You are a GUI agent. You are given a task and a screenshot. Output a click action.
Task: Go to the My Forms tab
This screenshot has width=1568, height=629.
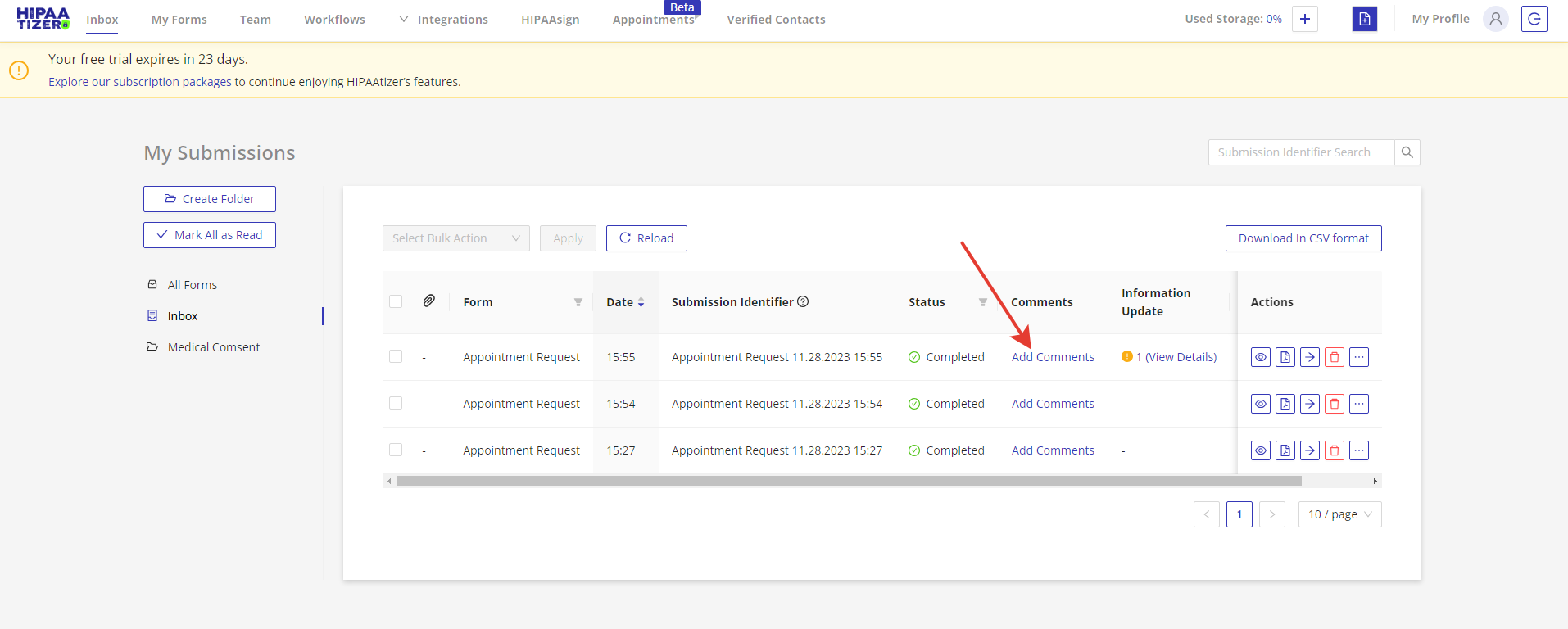179,20
